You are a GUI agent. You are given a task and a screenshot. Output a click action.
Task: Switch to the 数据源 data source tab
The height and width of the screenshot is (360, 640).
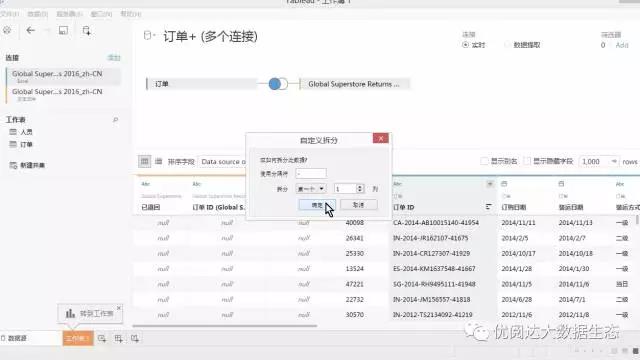(17, 338)
